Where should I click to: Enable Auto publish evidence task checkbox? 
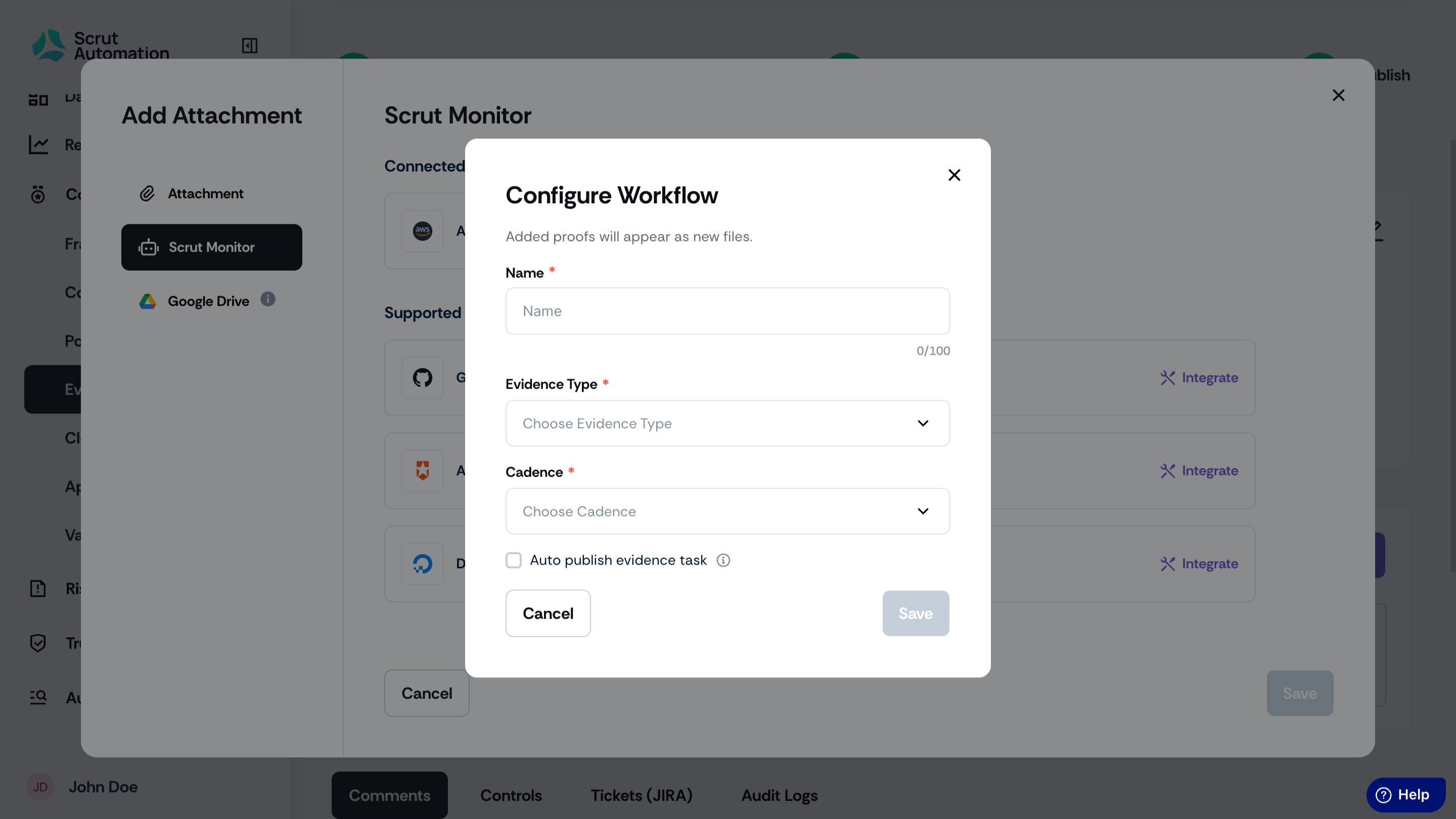coord(513,560)
